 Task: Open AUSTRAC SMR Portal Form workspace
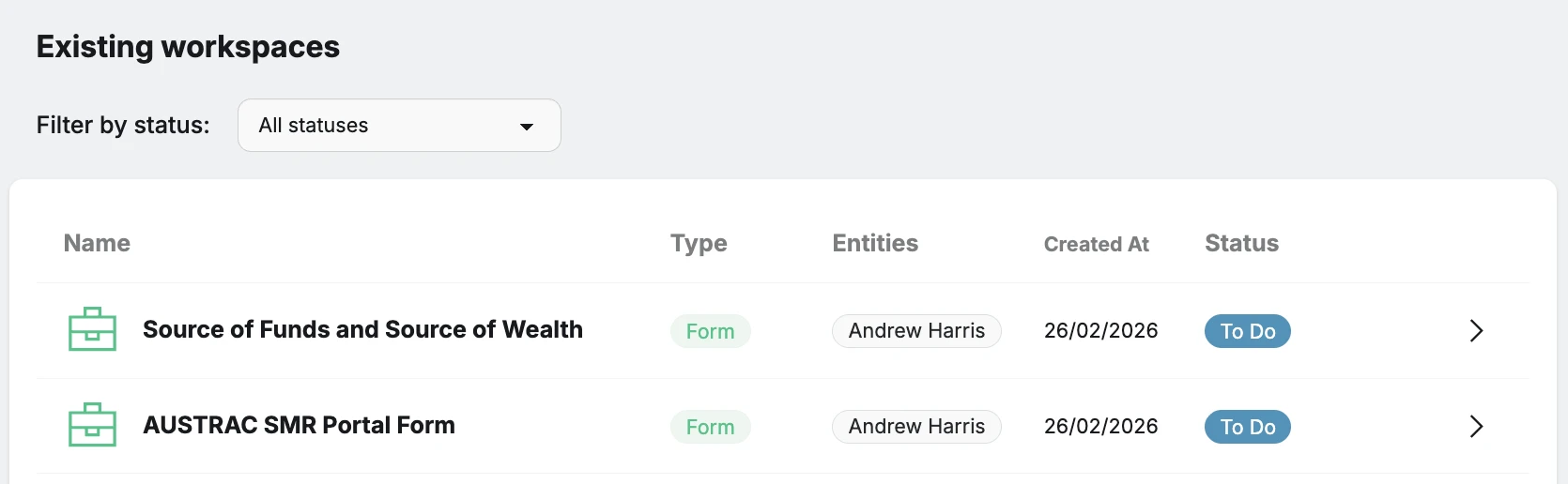tap(299, 426)
